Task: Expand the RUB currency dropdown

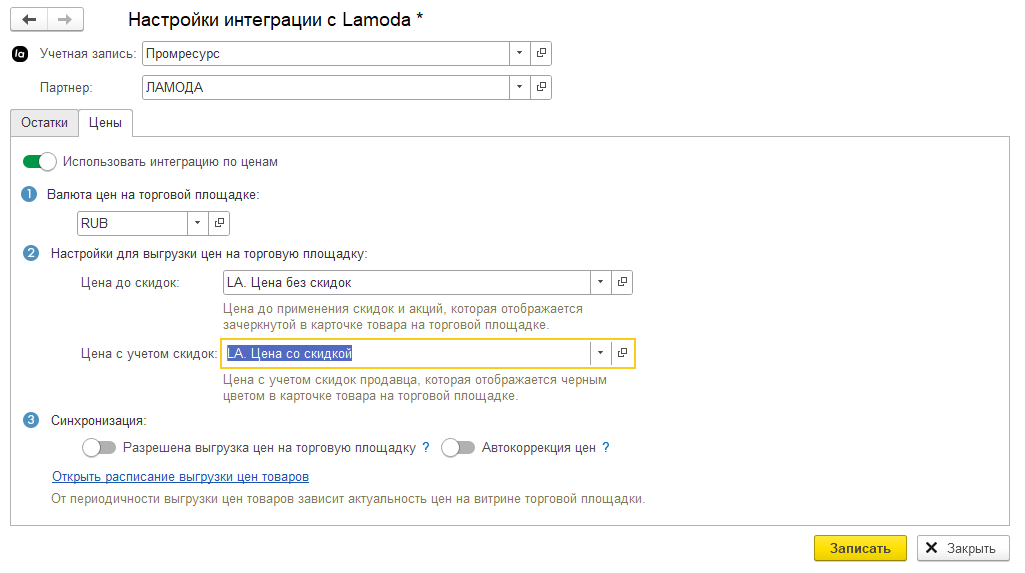Action: (197, 223)
